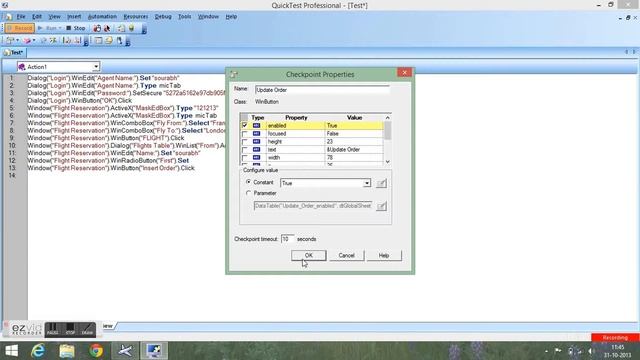Expand the Action1 dropdown list

point(96,67)
